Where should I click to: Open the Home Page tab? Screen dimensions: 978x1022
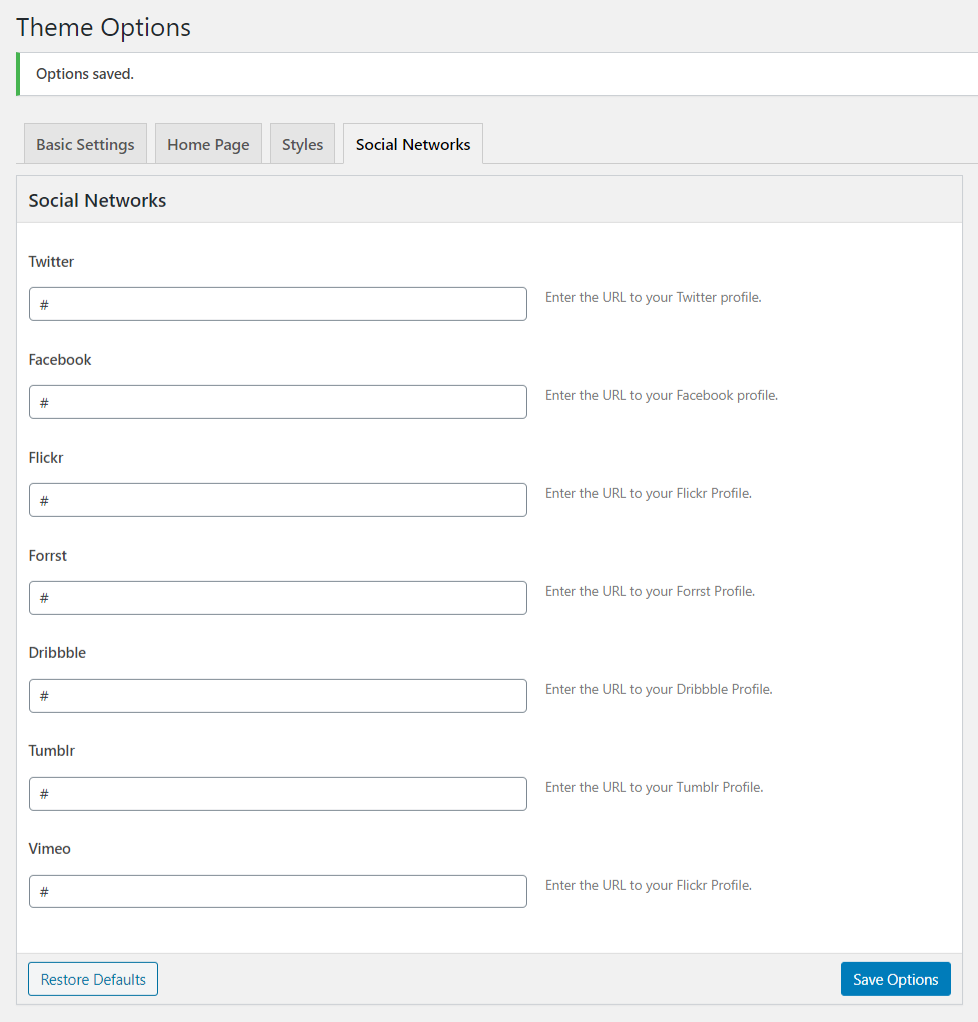click(208, 144)
